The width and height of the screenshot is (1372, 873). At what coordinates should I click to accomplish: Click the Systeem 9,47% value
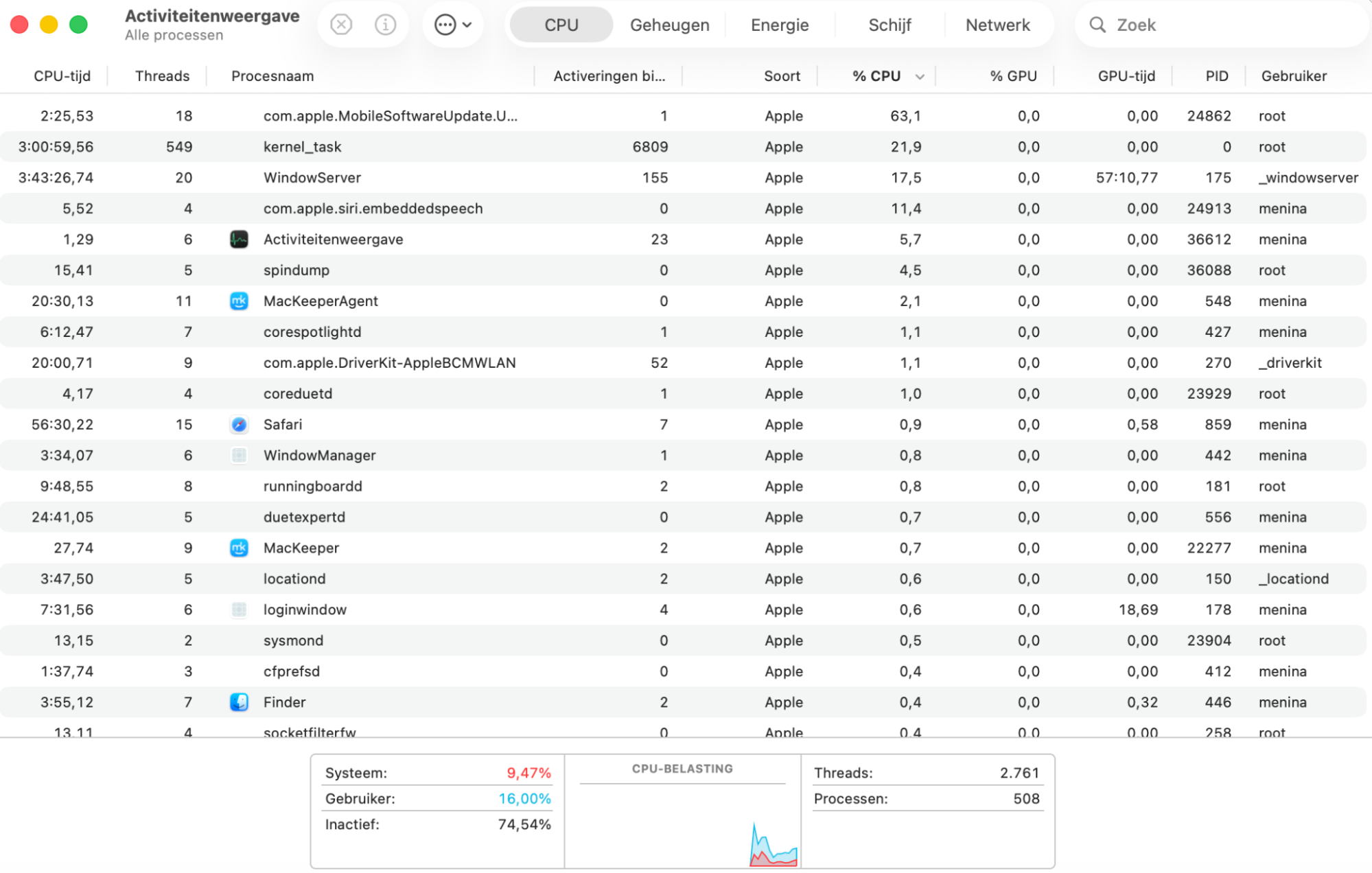tap(529, 773)
